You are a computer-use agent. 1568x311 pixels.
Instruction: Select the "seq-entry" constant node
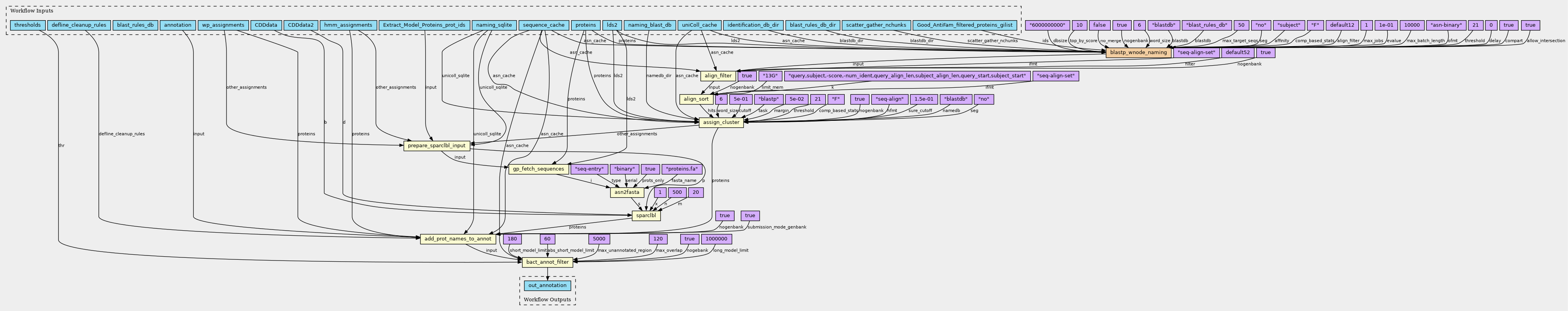pyautogui.click(x=589, y=169)
